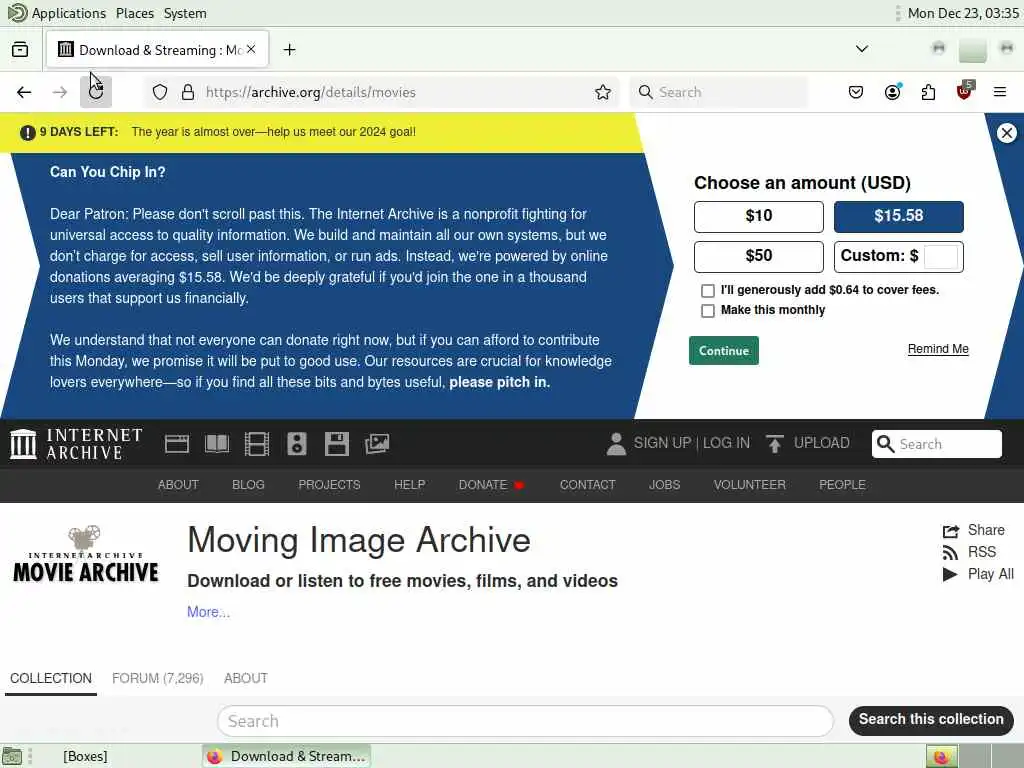Viewport: 1024px width, 768px height.
Task: Open the CONTACT navbar link
Action: 587,485
